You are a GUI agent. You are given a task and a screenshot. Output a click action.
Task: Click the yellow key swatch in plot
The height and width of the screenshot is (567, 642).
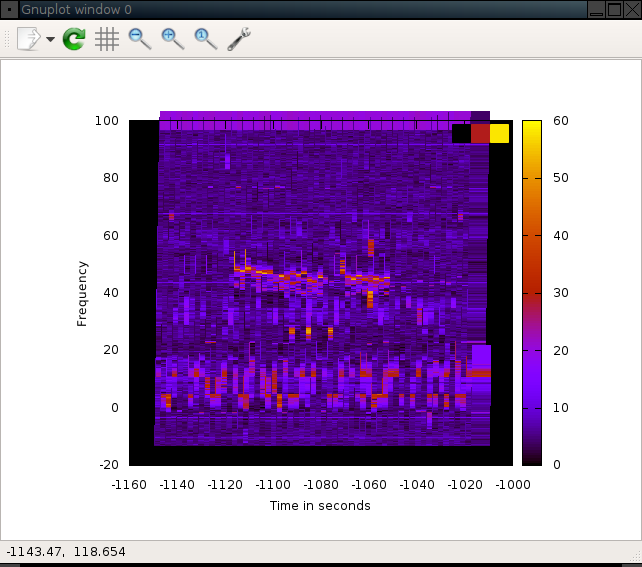(x=500, y=133)
